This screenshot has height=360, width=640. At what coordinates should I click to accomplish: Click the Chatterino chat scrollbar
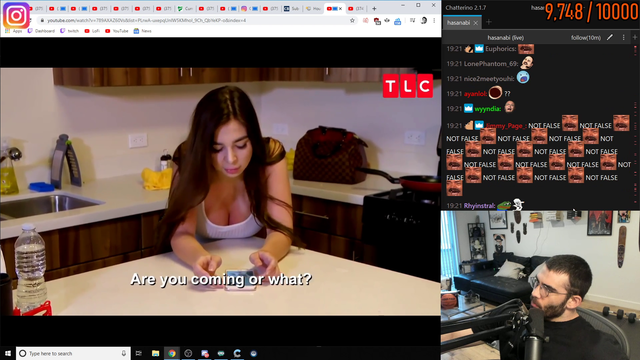point(636,127)
